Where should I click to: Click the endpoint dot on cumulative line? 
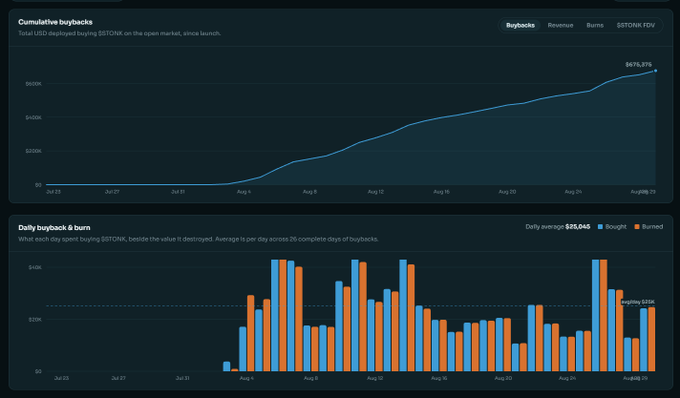[x=655, y=71]
